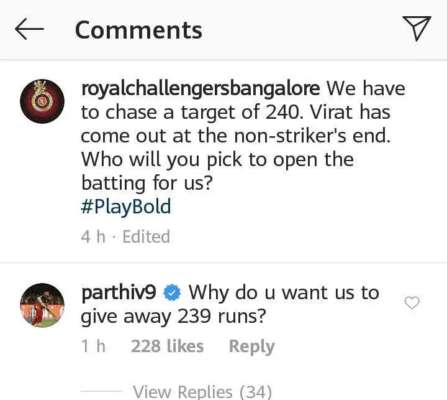The image size is (447, 400).
Task: View the parthiv9 profile picture
Action: click(x=42, y=305)
